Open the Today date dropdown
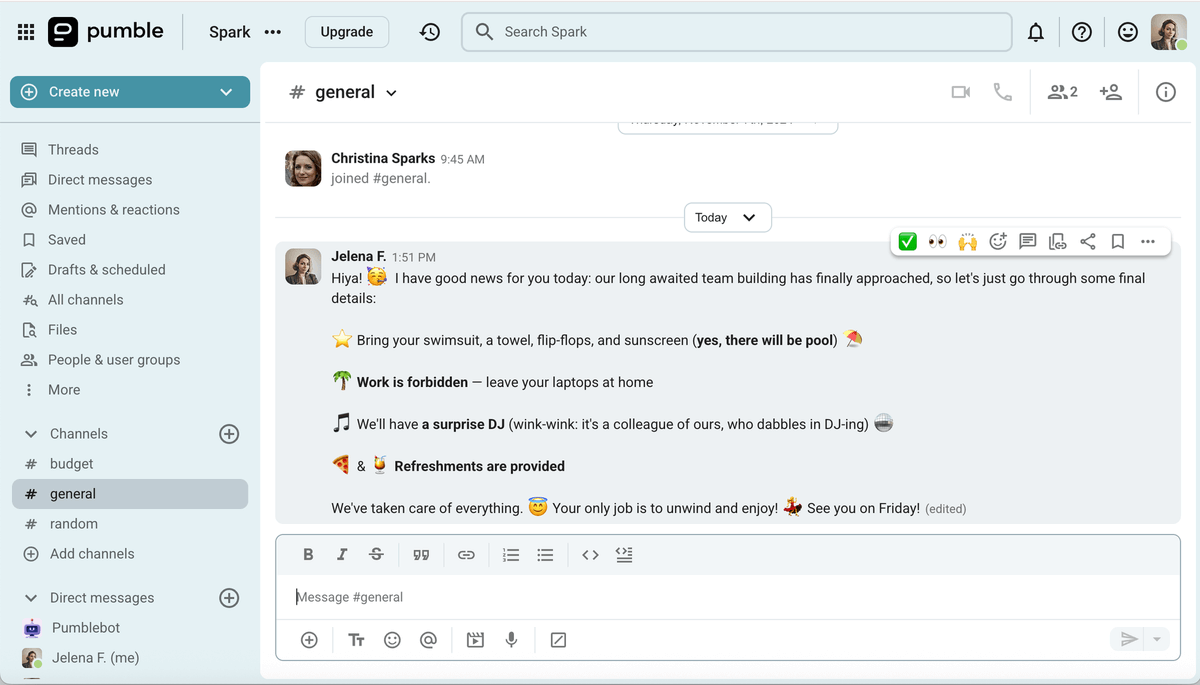Image resolution: width=1200 pixels, height=685 pixels. (727, 217)
